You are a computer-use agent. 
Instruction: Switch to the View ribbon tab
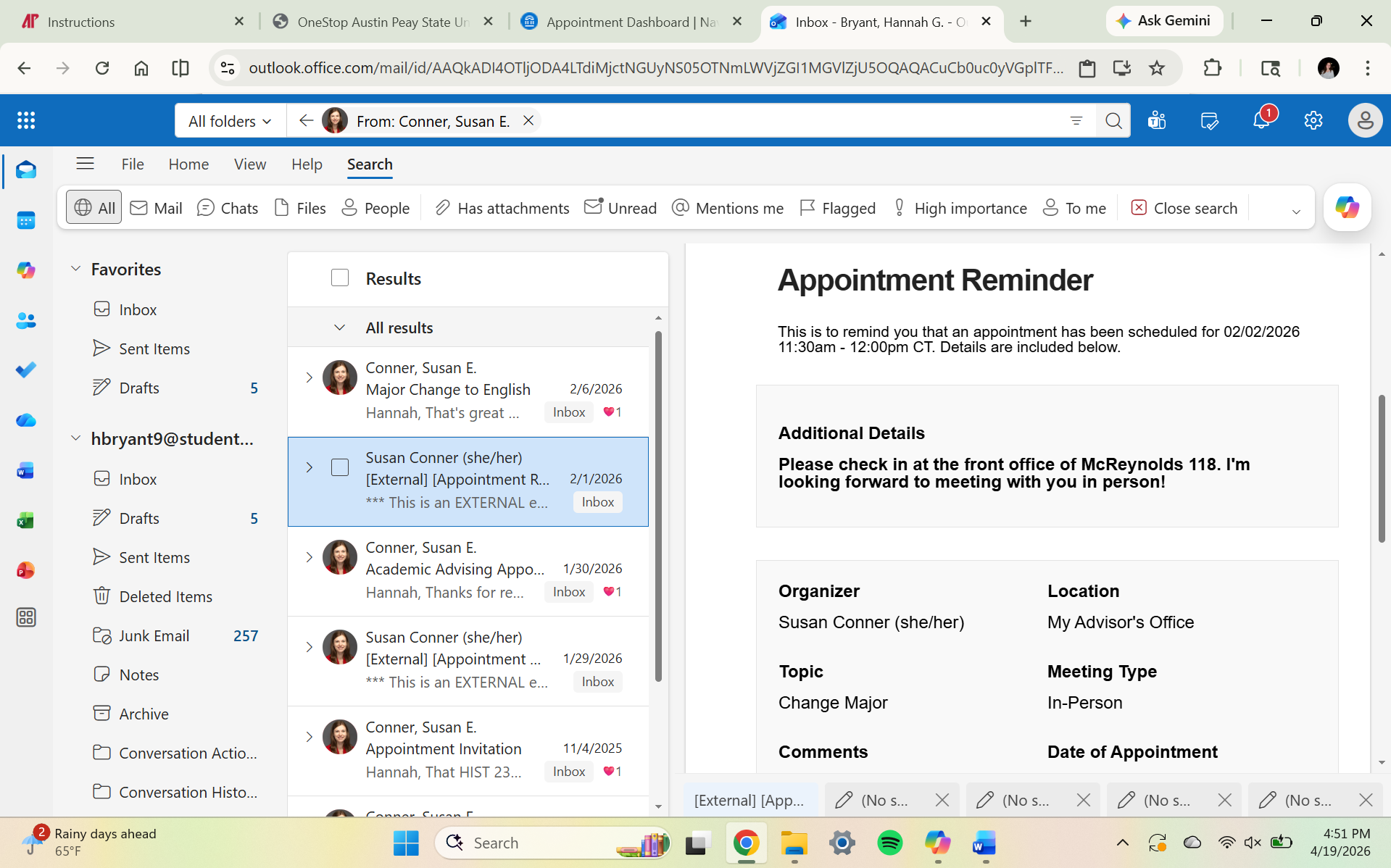249,164
